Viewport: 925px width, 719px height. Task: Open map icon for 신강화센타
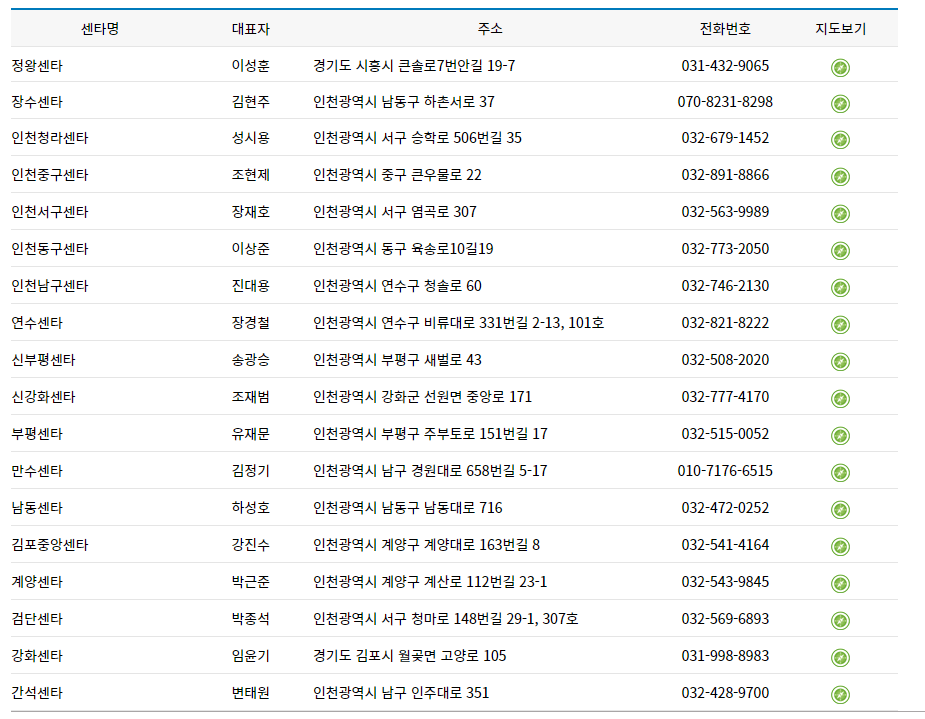point(840,399)
